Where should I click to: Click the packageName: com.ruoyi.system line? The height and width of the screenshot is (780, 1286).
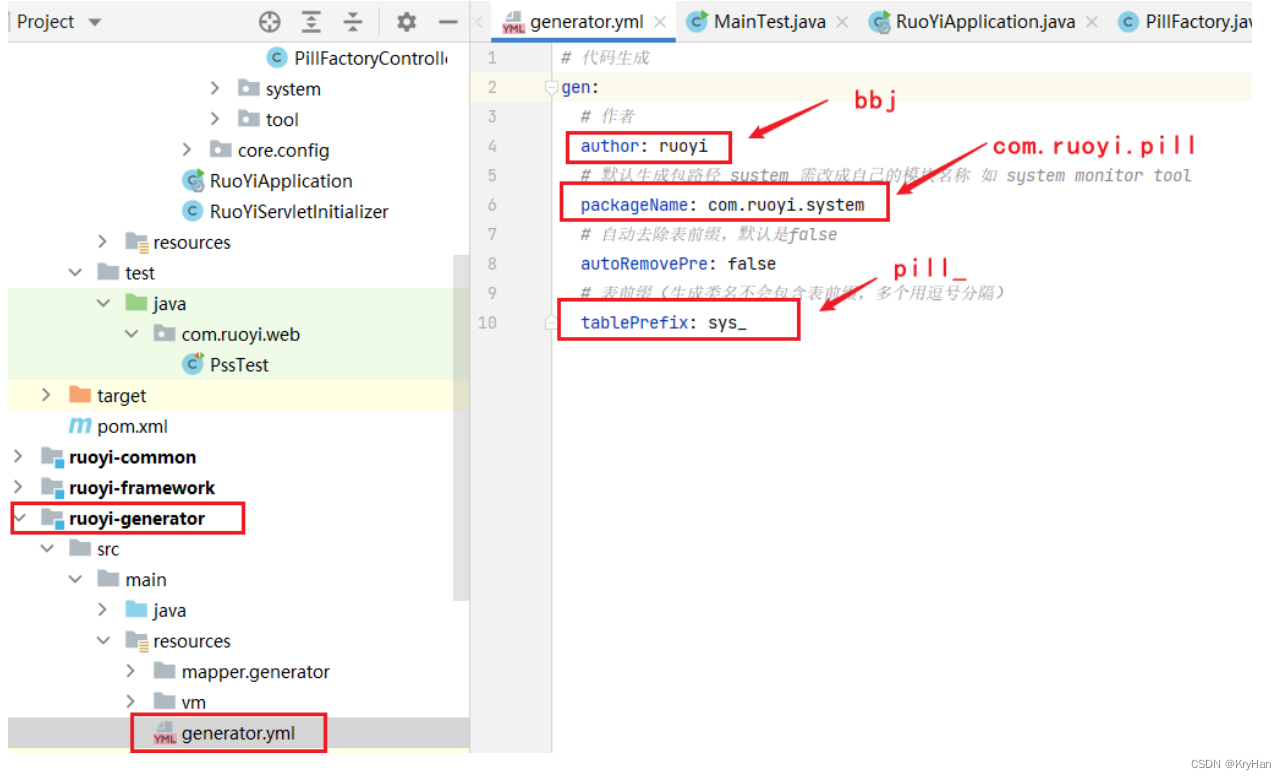click(722, 205)
